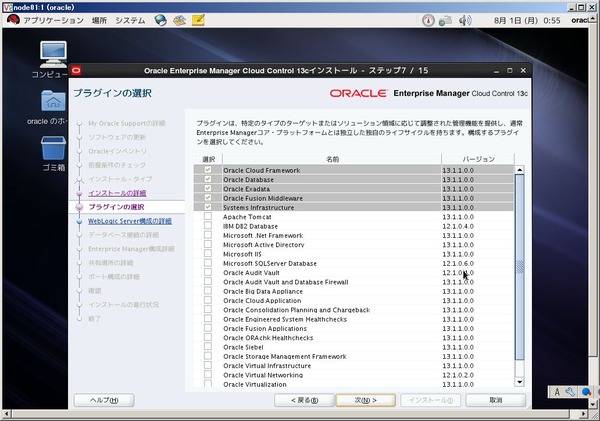The image size is (600, 421).
Task: Open the Applications menu (アプリケーション)
Action: pyautogui.click(x=53, y=20)
